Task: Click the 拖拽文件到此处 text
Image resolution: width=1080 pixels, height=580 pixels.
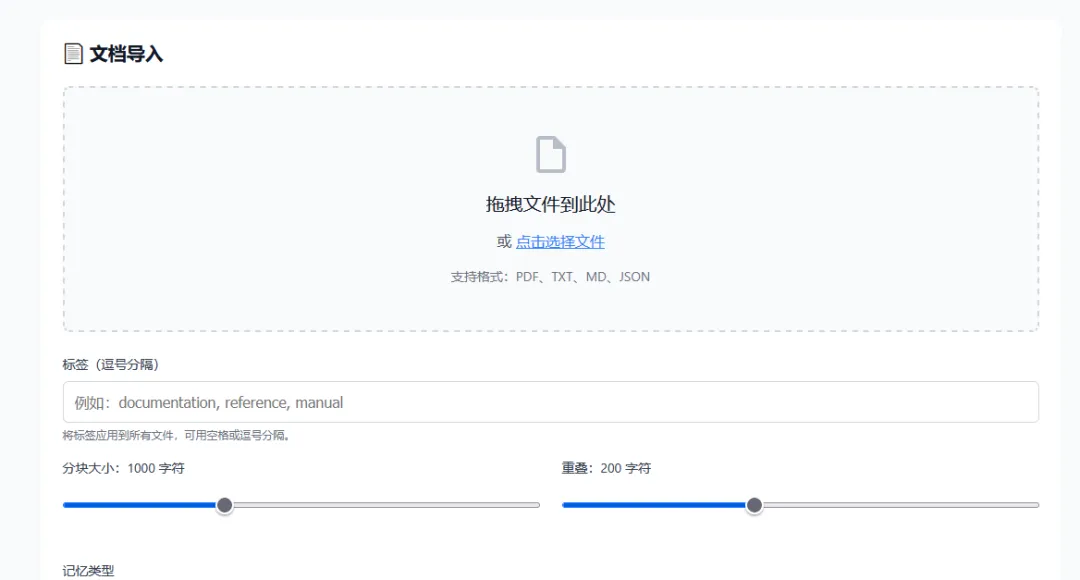Action: [x=550, y=205]
